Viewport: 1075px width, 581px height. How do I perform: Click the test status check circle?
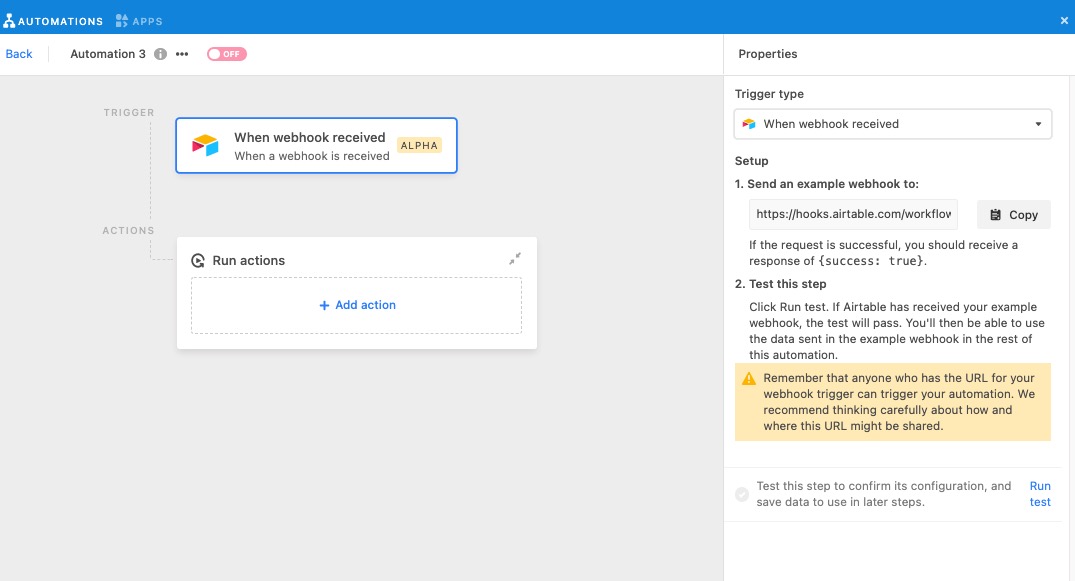point(742,494)
